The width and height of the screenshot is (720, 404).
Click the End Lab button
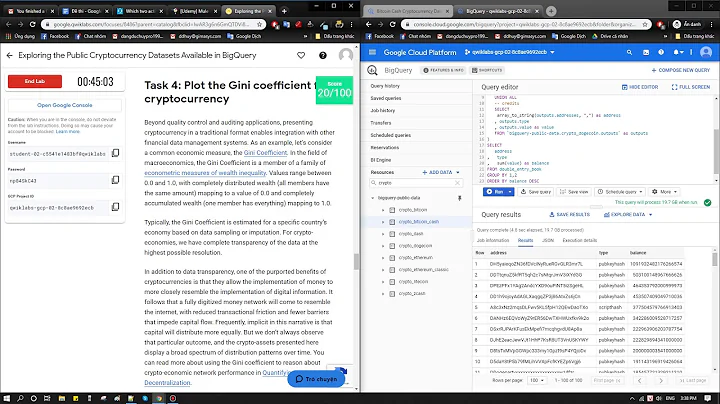35,81
